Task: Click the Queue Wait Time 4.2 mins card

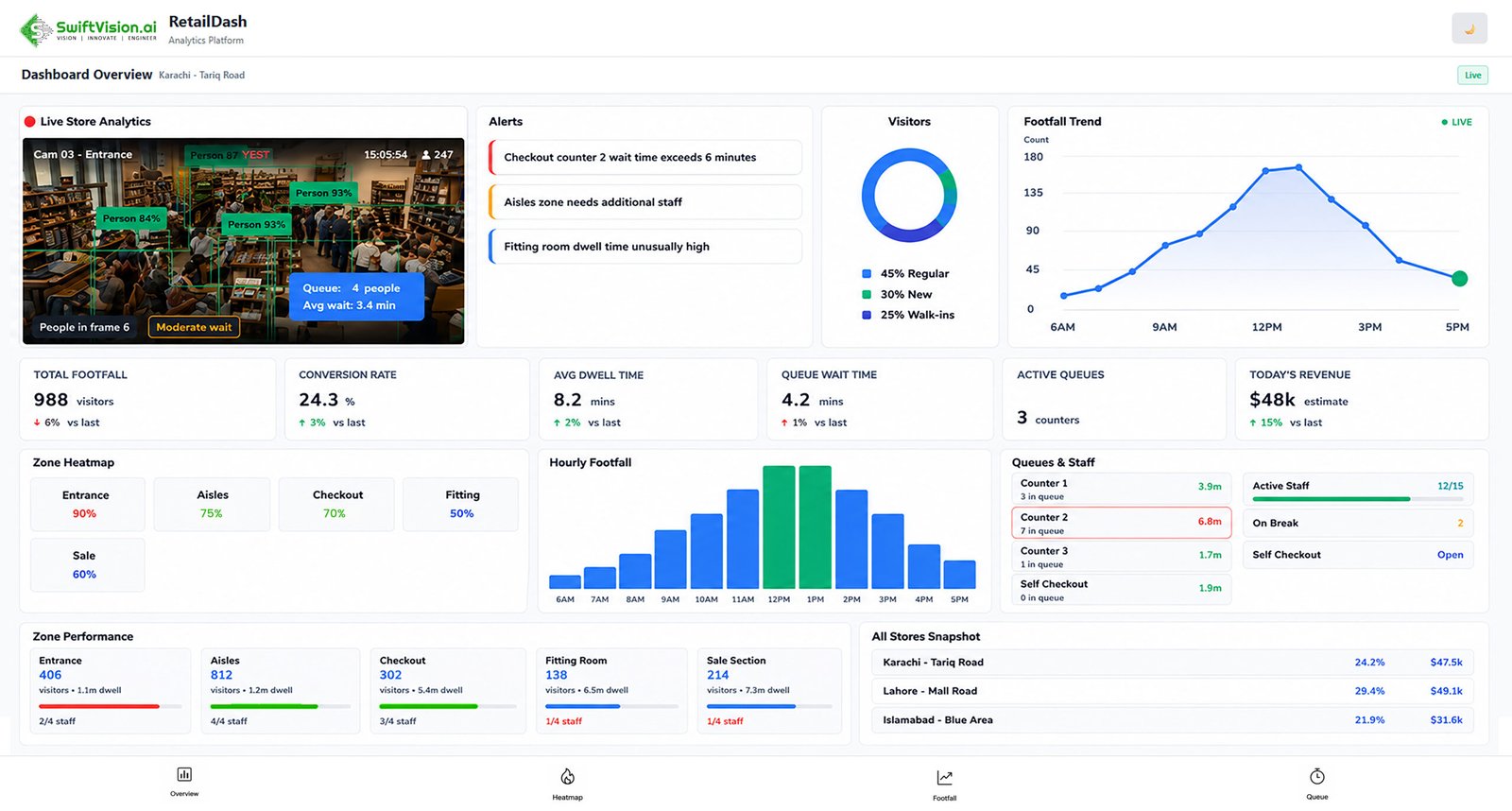Action: tap(880, 399)
